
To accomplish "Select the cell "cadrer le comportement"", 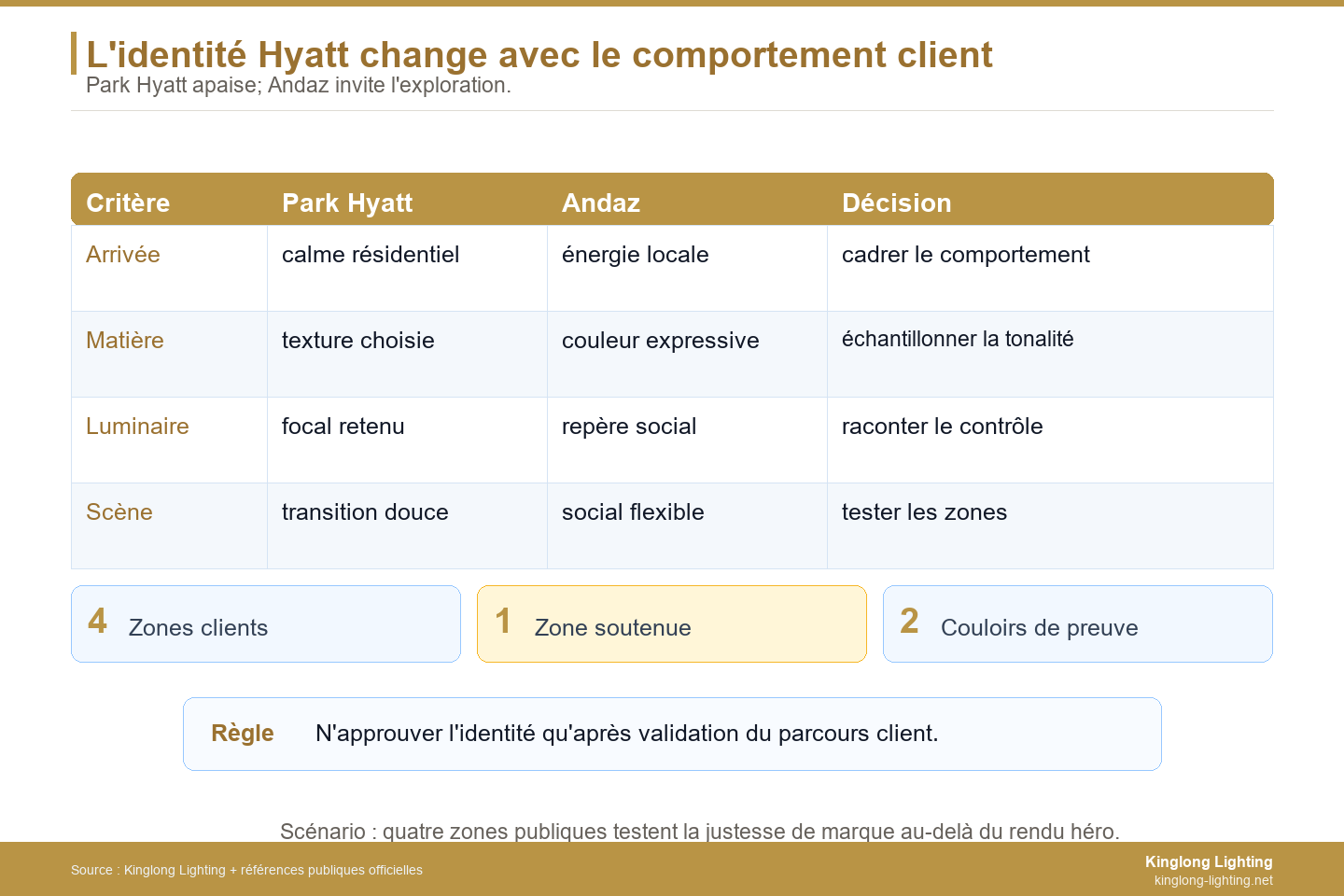I will tap(966, 255).
